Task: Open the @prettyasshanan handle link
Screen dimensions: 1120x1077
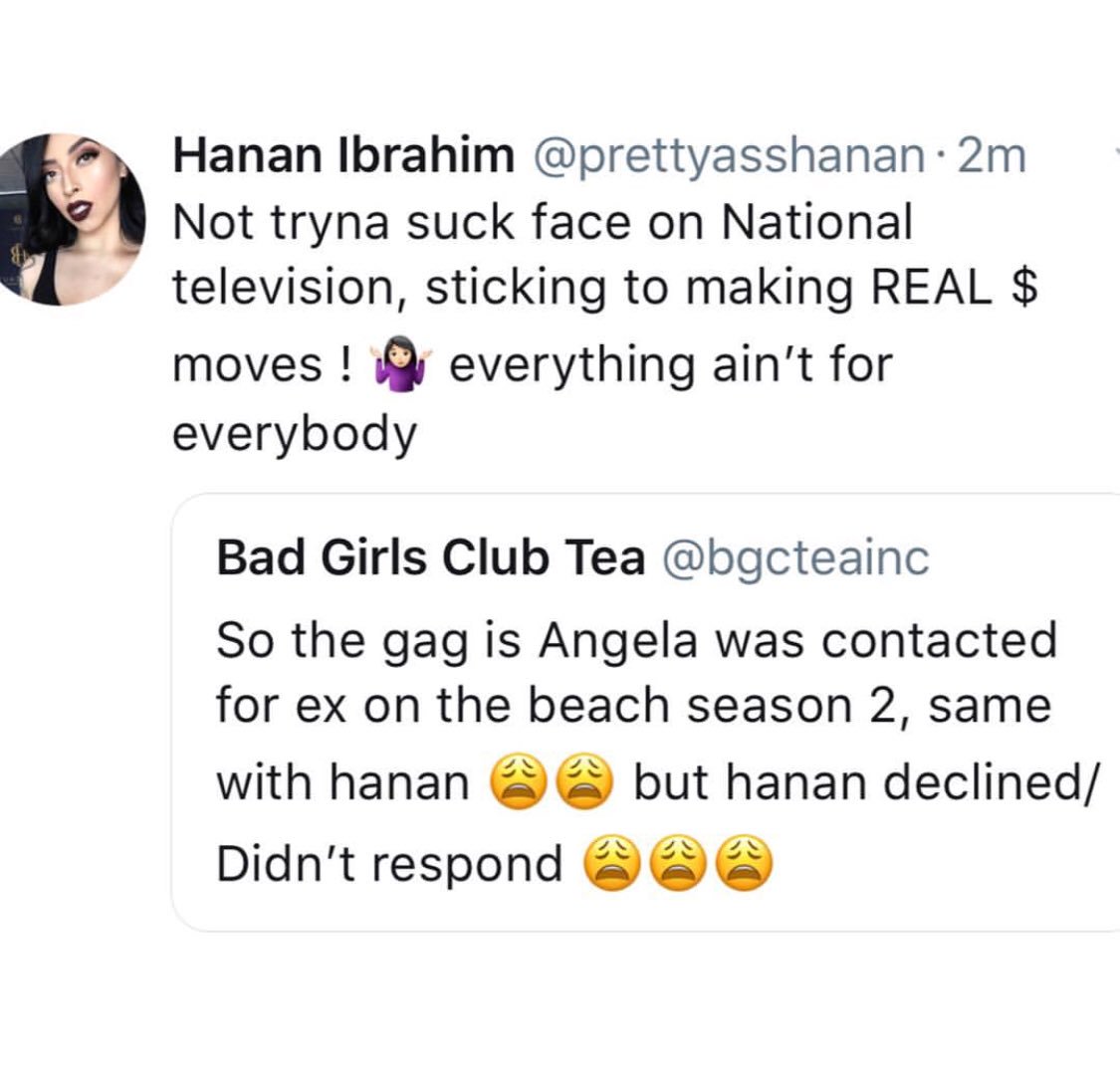Action: click(726, 156)
